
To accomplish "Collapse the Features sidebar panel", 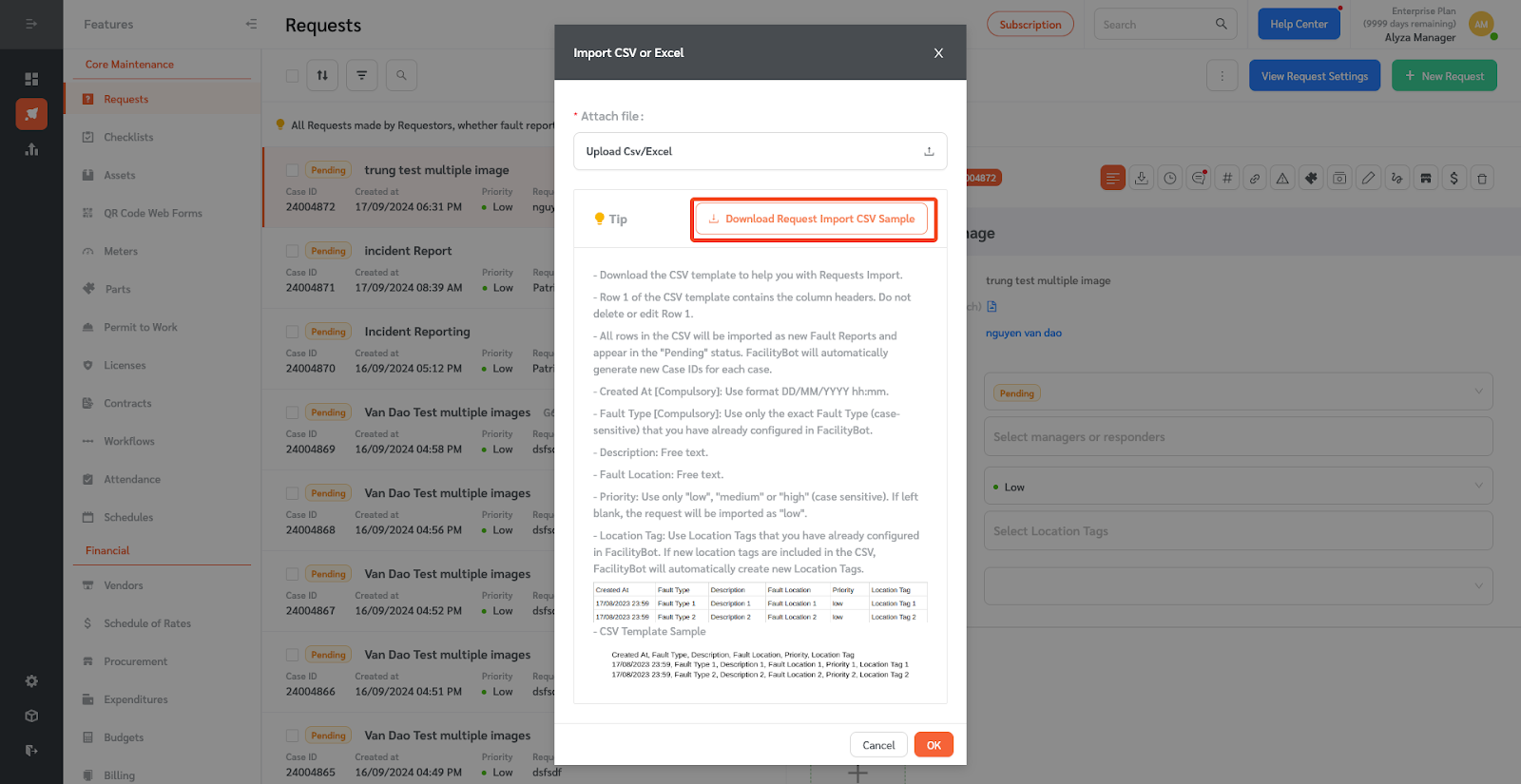I will pos(251,24).
